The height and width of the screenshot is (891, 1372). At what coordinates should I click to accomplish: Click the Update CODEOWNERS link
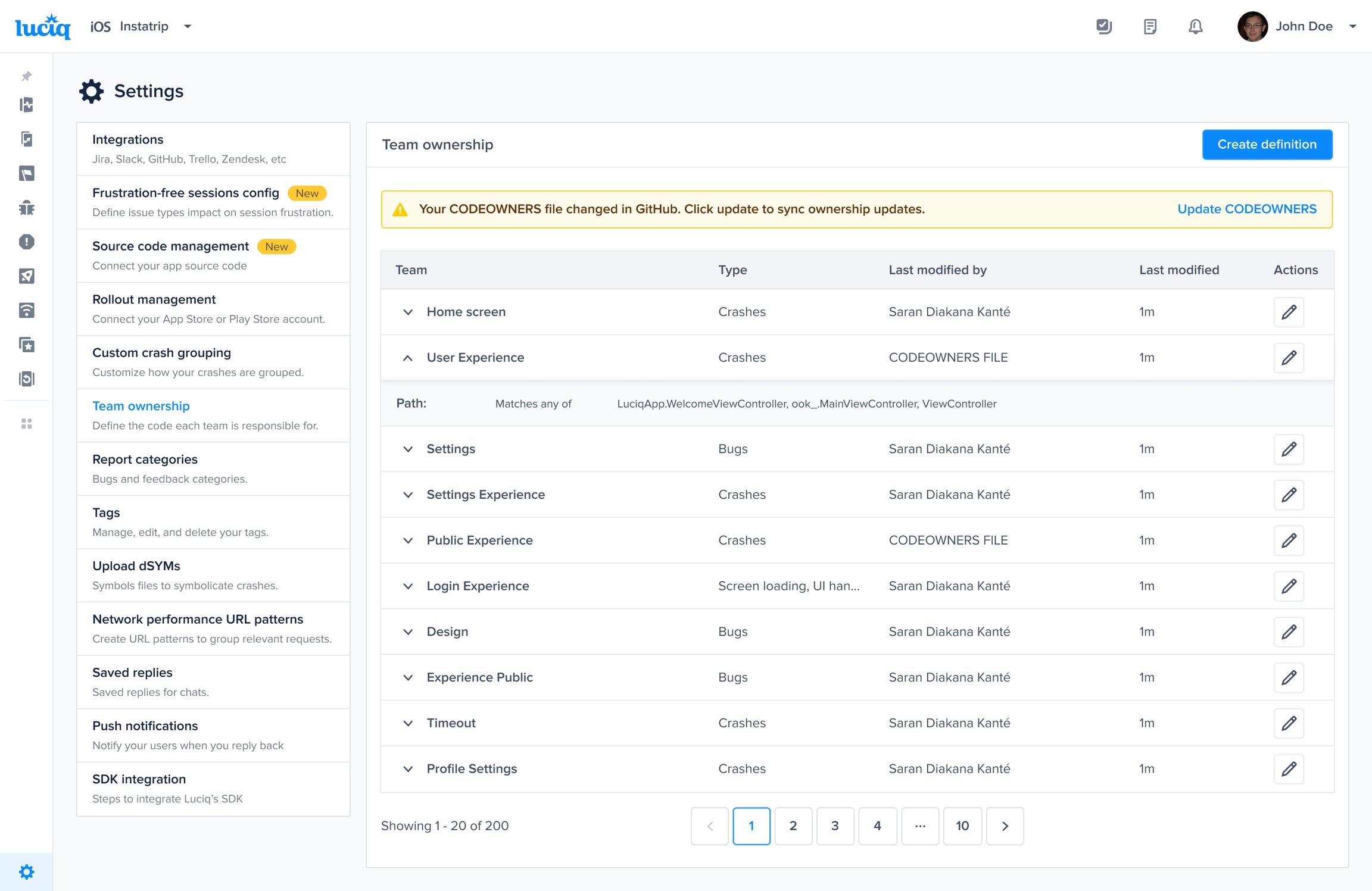point(1246,209)
